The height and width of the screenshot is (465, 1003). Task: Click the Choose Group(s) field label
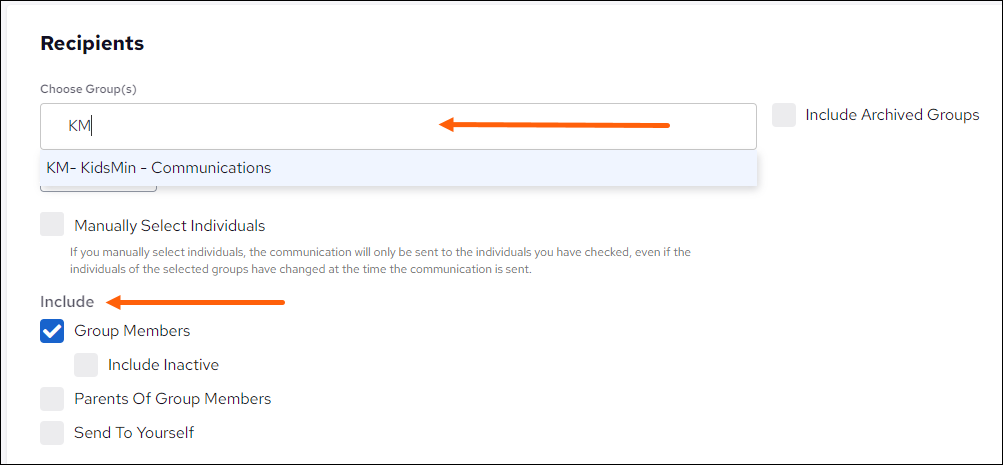[88, 89]
